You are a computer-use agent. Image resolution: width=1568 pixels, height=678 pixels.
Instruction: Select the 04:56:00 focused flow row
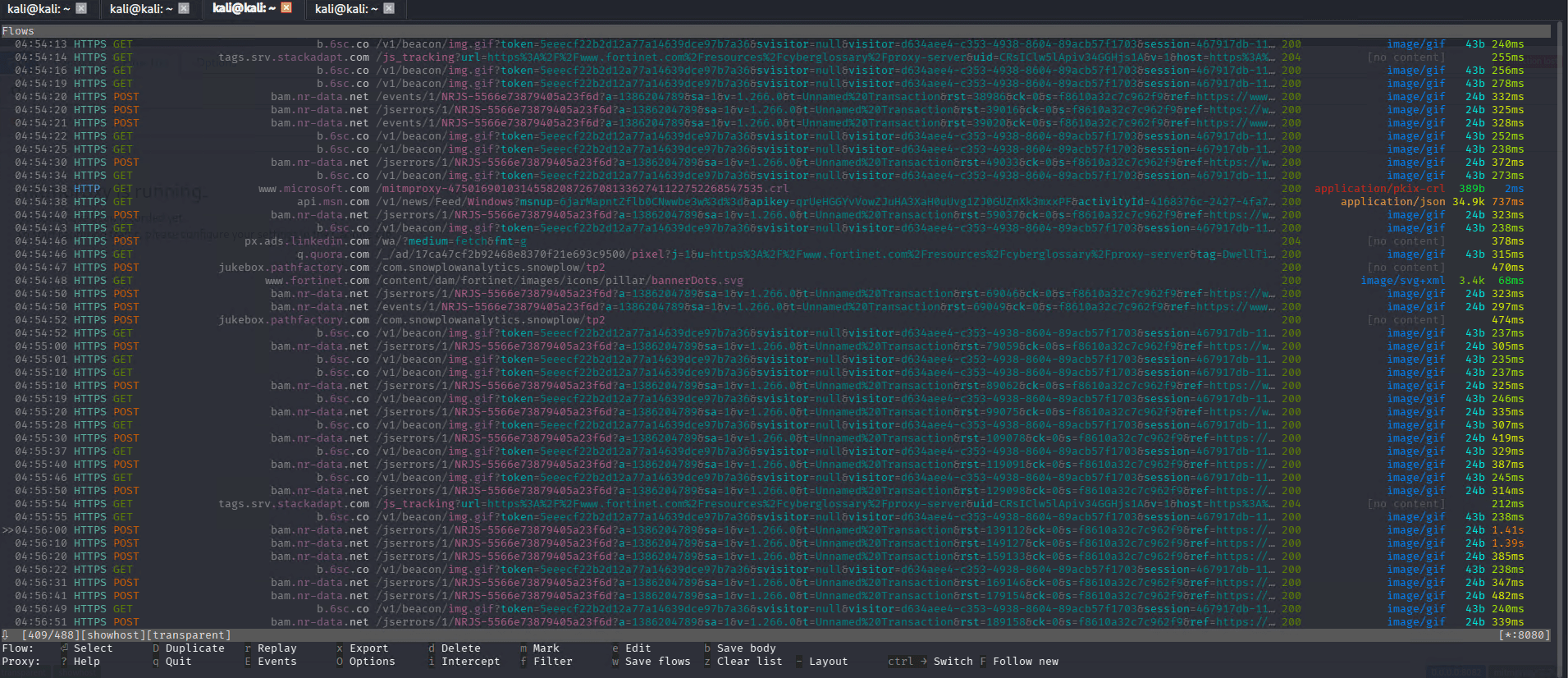click(x=775, y=530)
